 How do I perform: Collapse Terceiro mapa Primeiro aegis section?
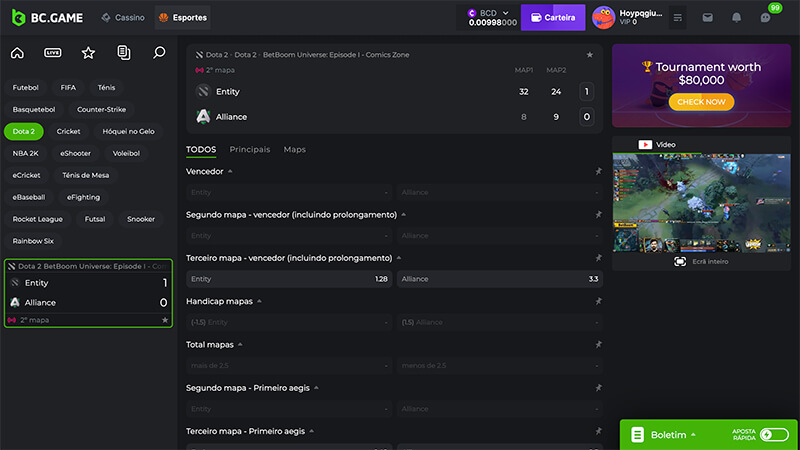(312, 432)
